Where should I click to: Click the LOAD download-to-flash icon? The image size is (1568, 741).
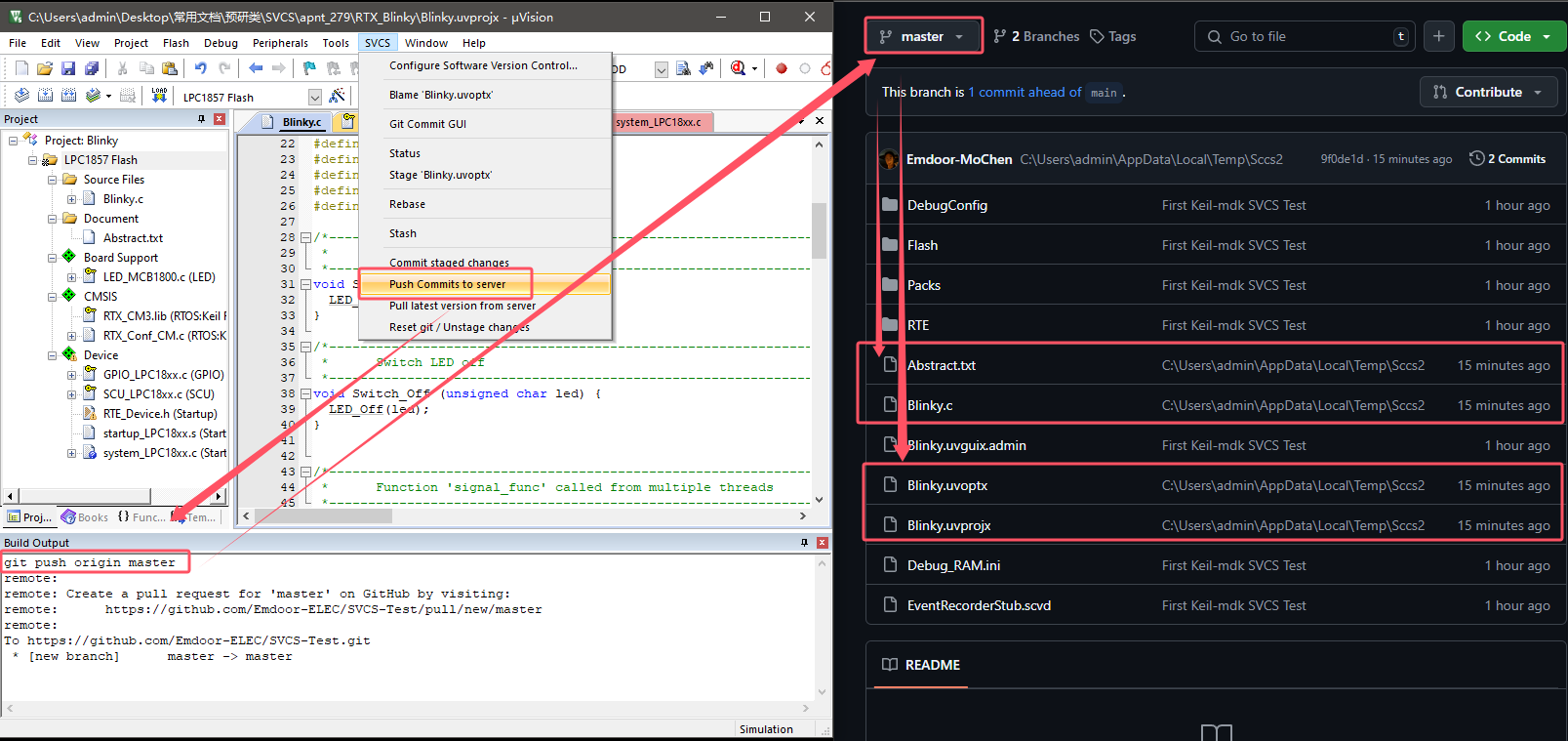click(x=159, y=96)
